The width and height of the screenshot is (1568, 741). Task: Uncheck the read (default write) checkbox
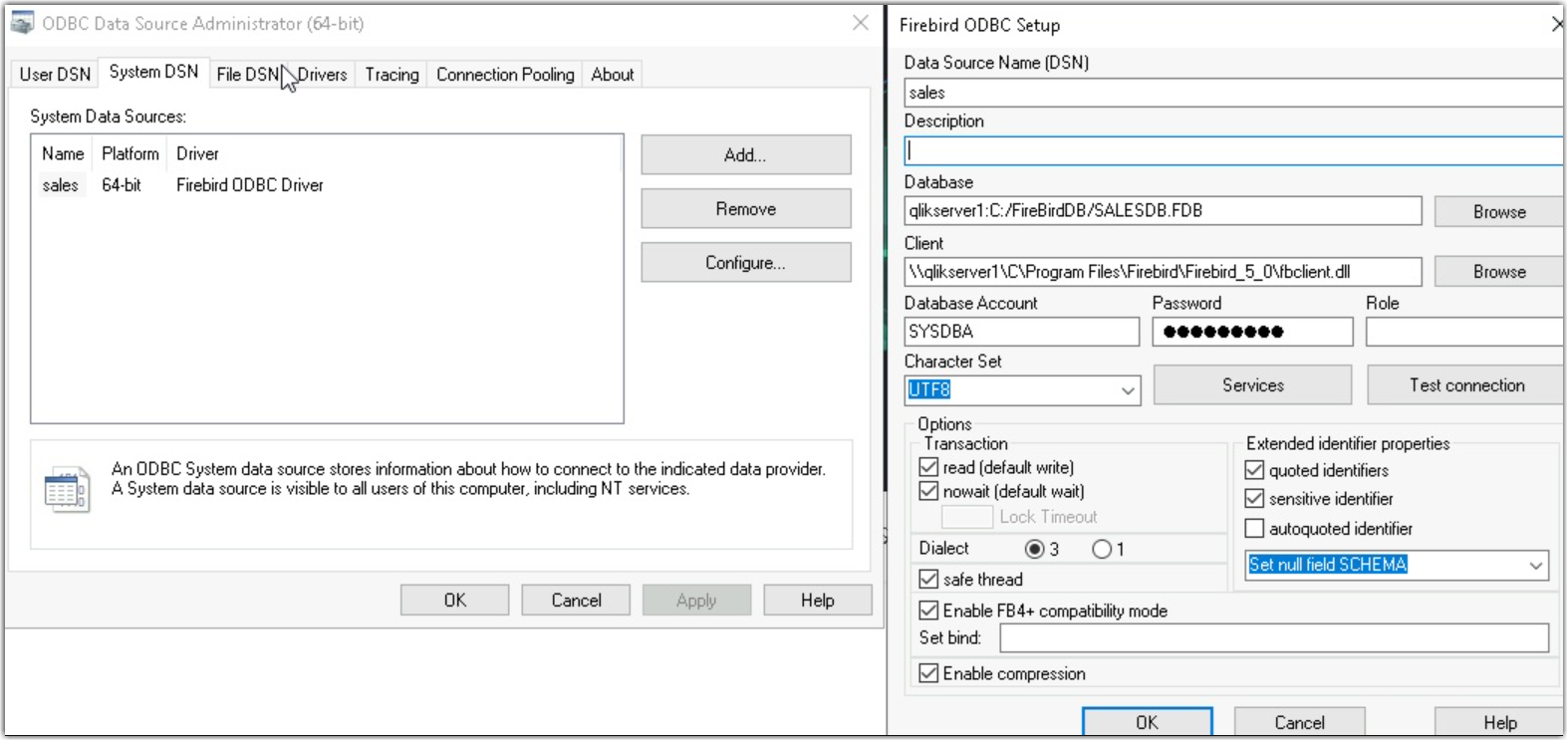[x=928, y=467]
